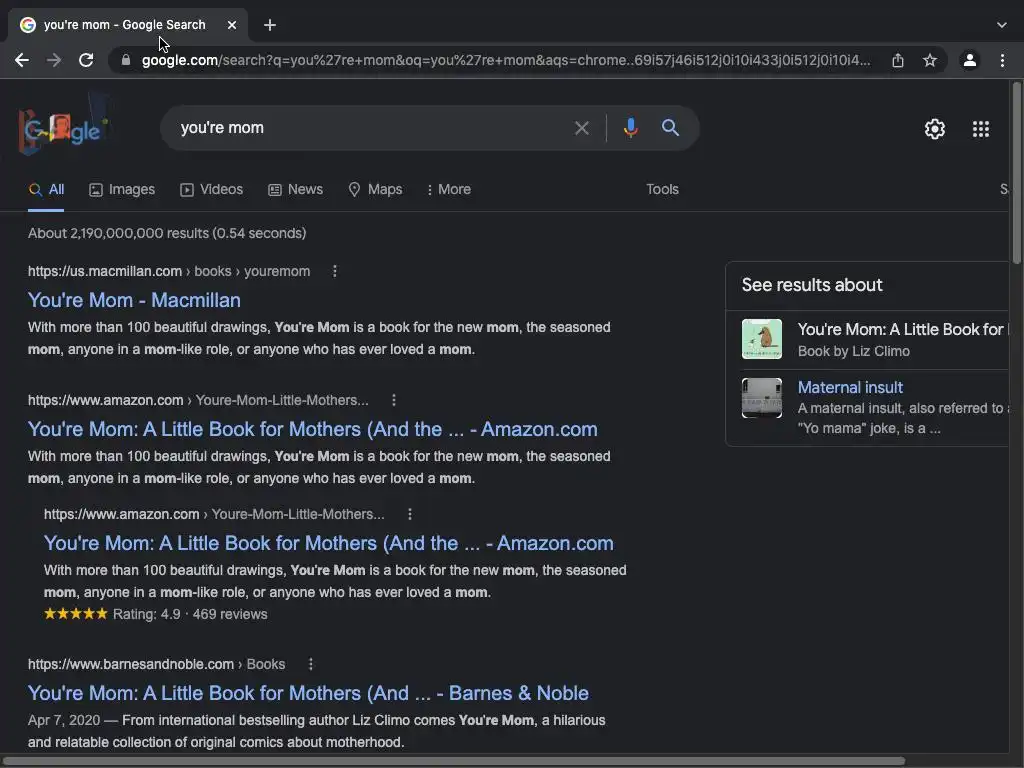Viewport: 1024px width, 768px height.
Task: Click the You're Mom book cover thumbnail
Action: click(x=761, y=339)
